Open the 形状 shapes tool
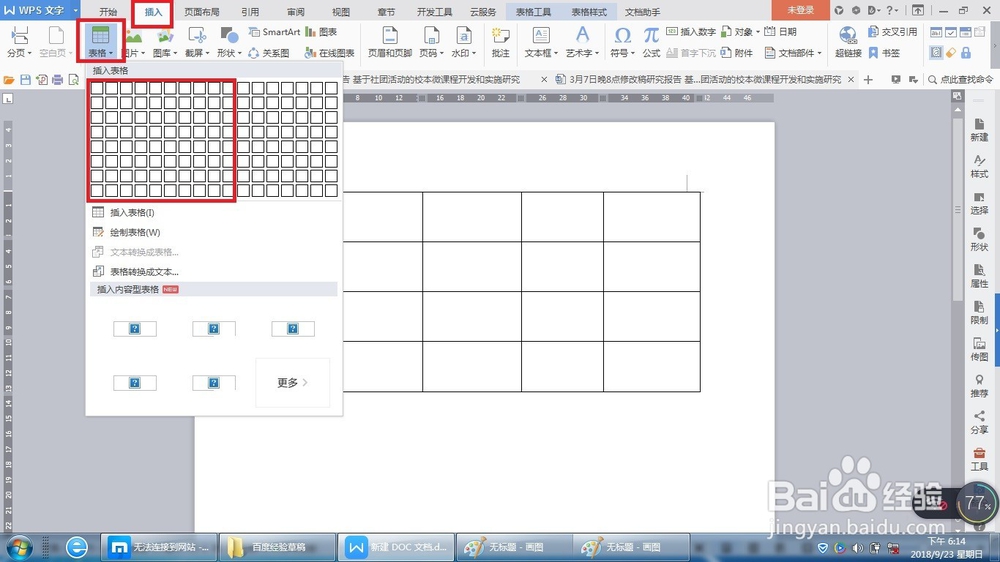Screen dimensions: 1000x562 (x=228, y=42)
